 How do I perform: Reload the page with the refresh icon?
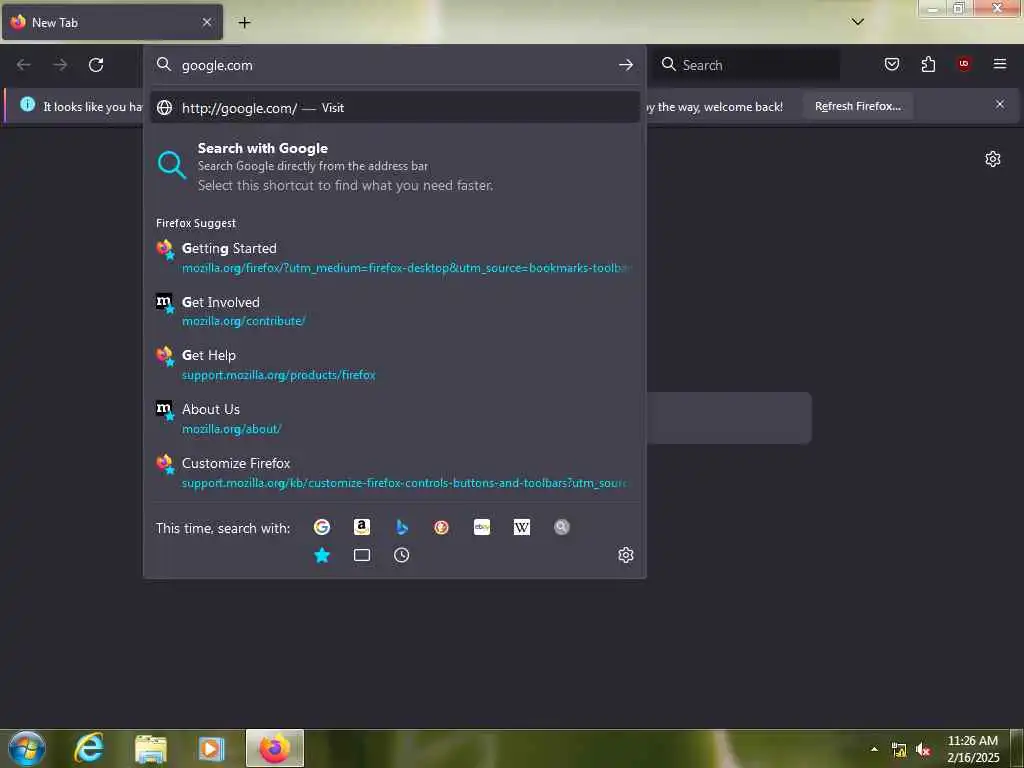pos(96,65)
